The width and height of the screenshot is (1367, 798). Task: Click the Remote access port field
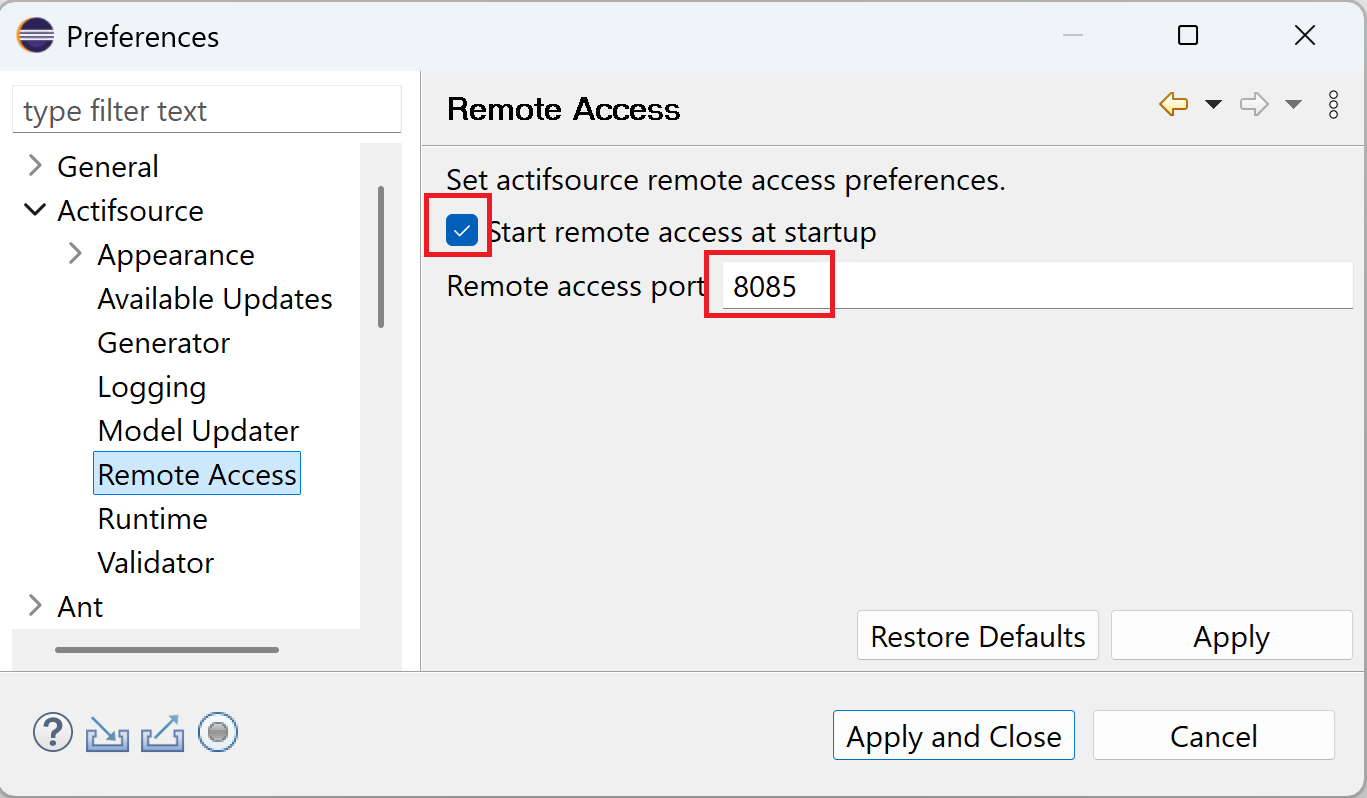coord(1038,286)
